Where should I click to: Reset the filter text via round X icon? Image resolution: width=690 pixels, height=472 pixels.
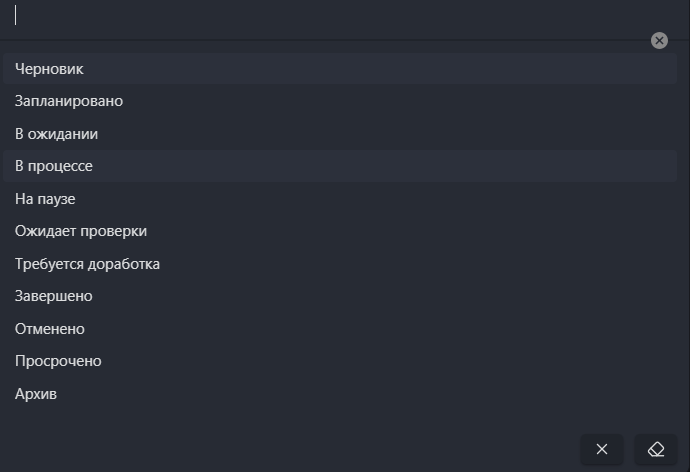659,40
